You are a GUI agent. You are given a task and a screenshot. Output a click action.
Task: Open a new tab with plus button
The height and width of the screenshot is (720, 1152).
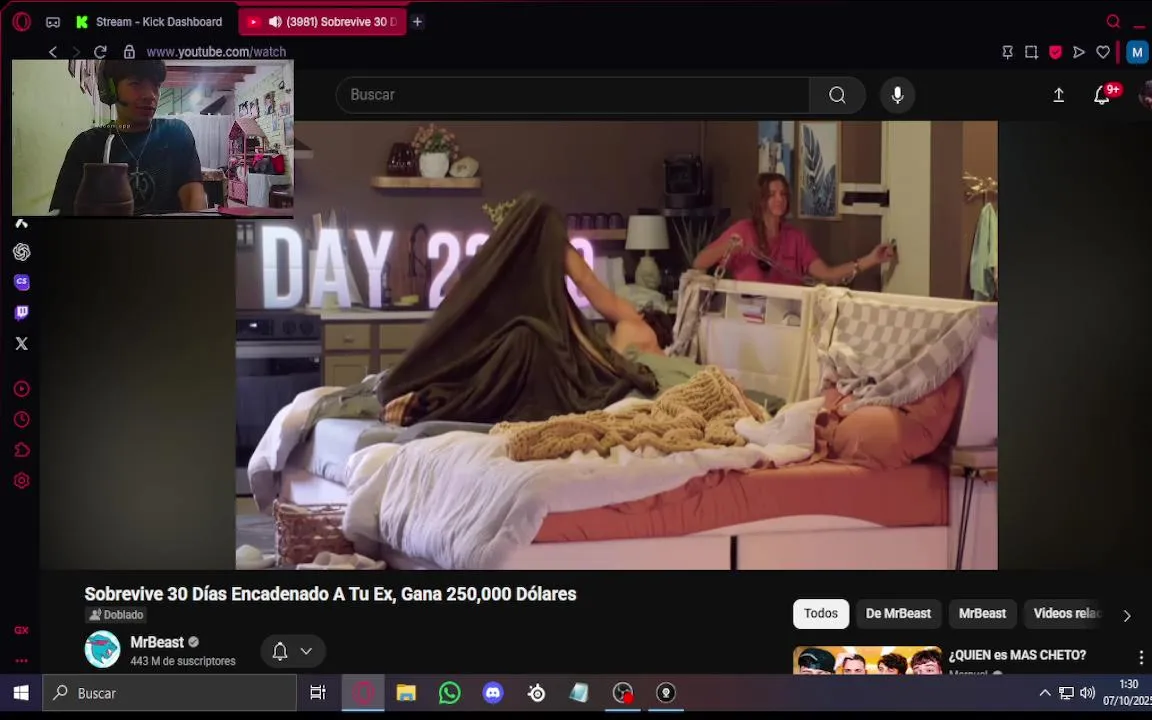(x=417, y=22)
